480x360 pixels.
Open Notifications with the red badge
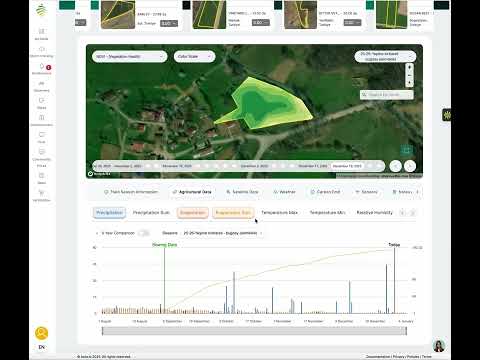[42, 69]
